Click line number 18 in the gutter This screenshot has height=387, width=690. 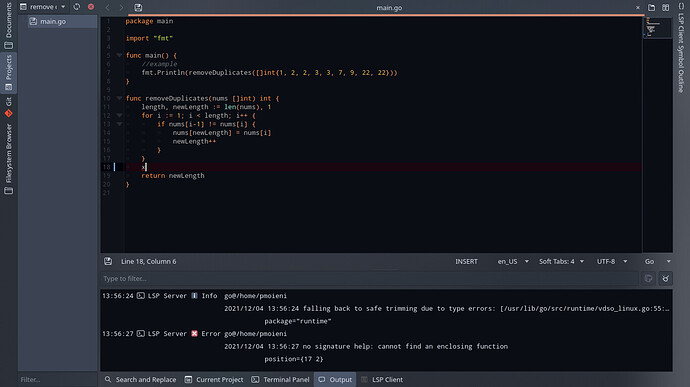coord(106,167)
